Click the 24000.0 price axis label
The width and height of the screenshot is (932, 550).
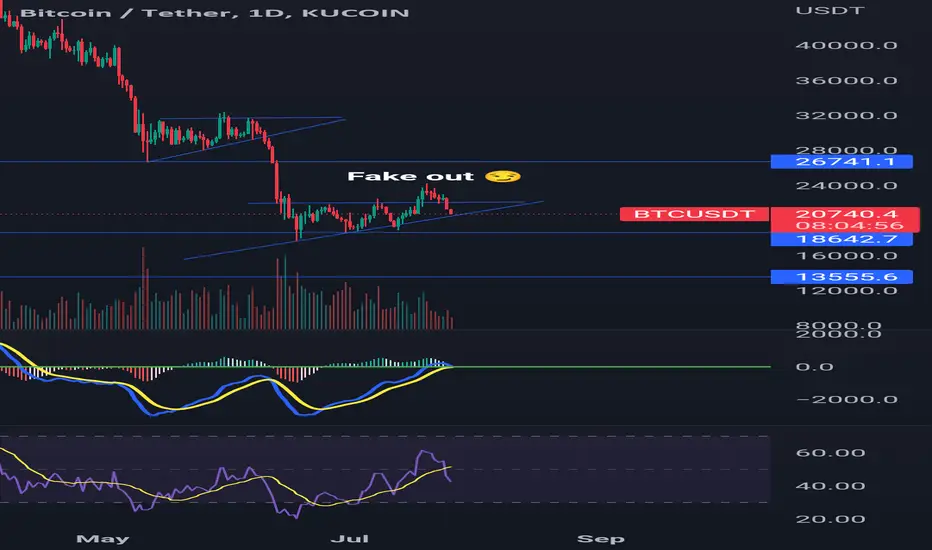click(846, 186)
